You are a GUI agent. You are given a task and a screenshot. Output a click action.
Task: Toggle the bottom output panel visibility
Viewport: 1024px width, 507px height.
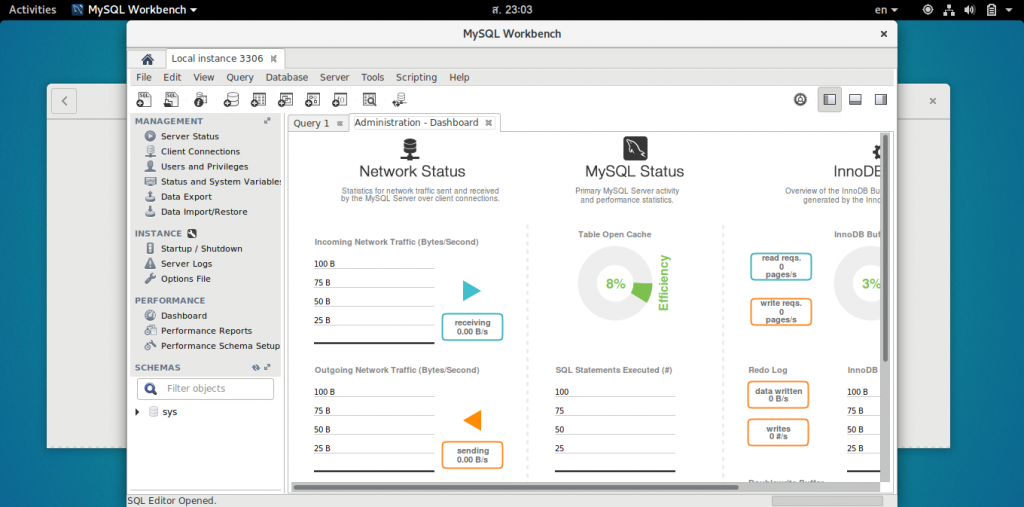tap(856, 99)
